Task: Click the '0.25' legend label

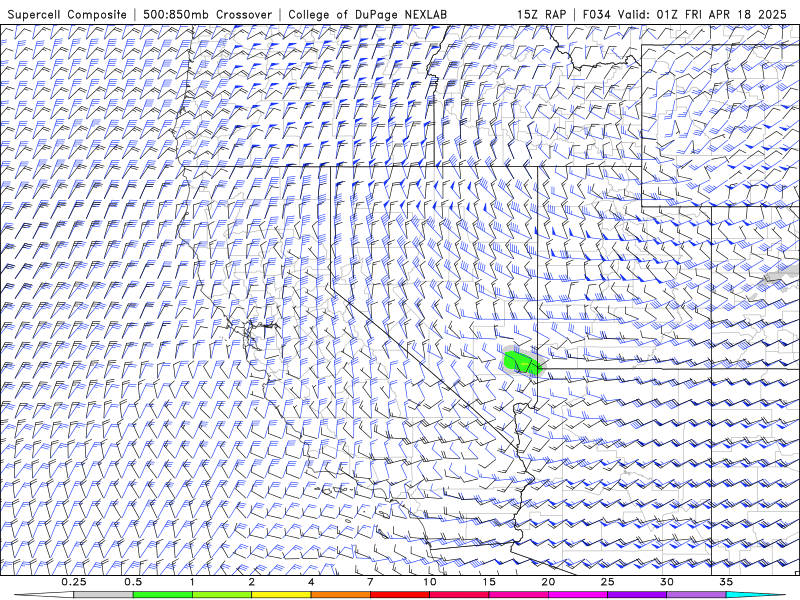Action: [73, 582]
